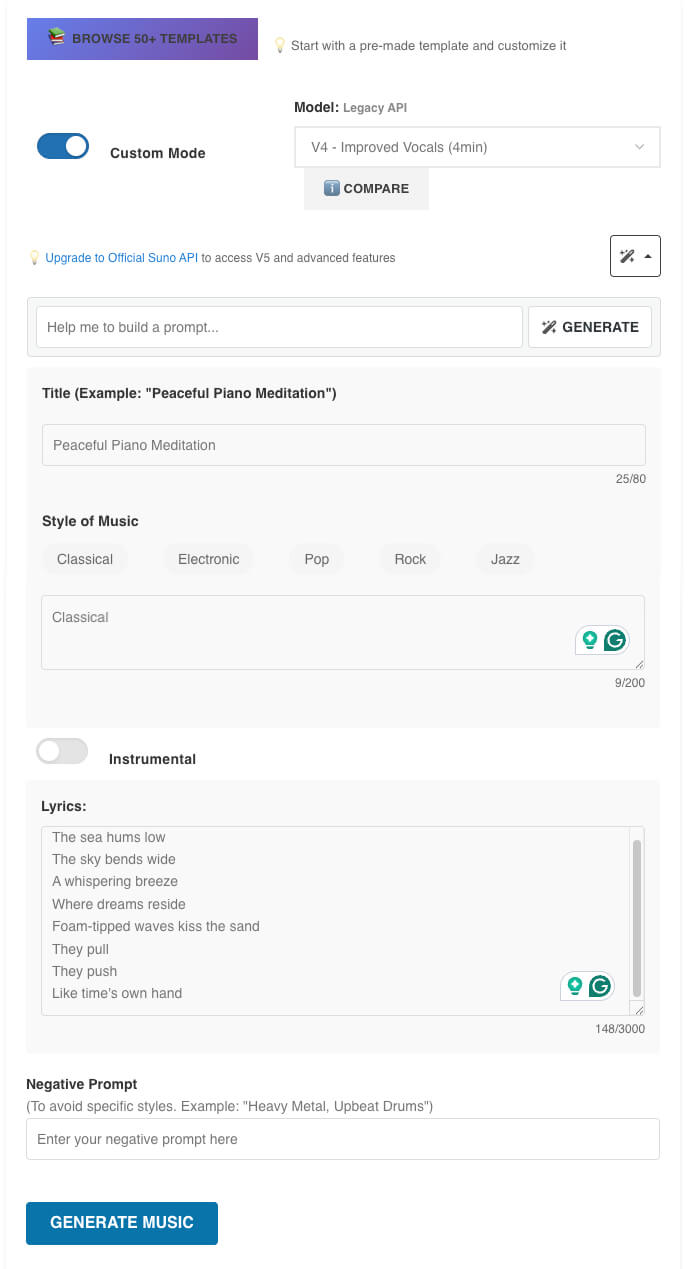The image size is (688, 1269).
Task: Click the Generate prompt button
Action: click(x=590, y=327)
